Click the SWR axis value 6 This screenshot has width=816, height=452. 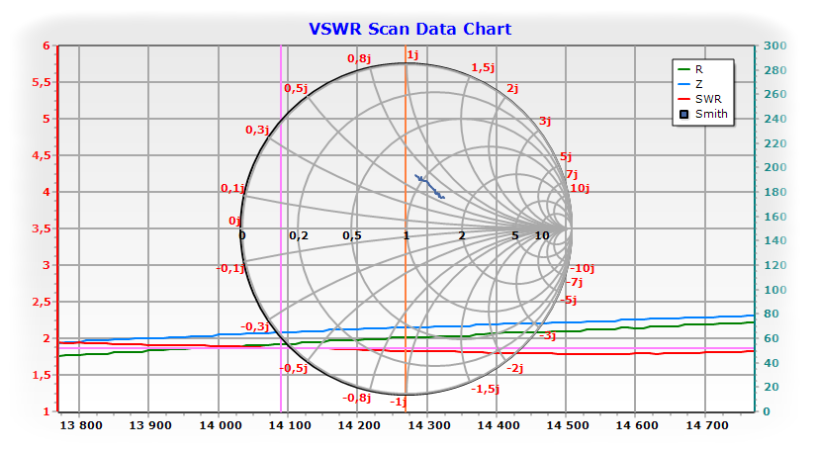click(x=46, y=46)
